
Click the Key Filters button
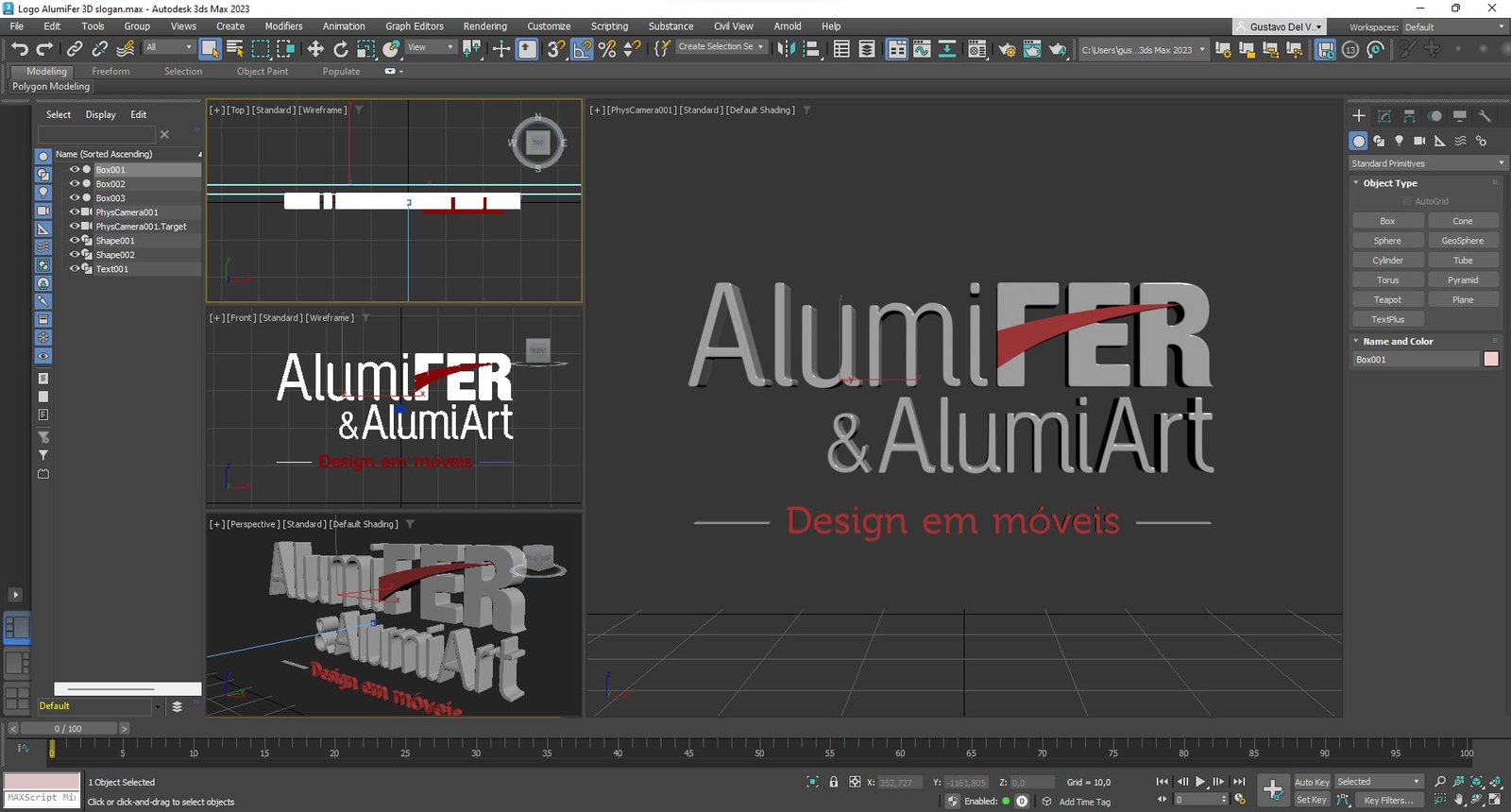[1388, 800]
